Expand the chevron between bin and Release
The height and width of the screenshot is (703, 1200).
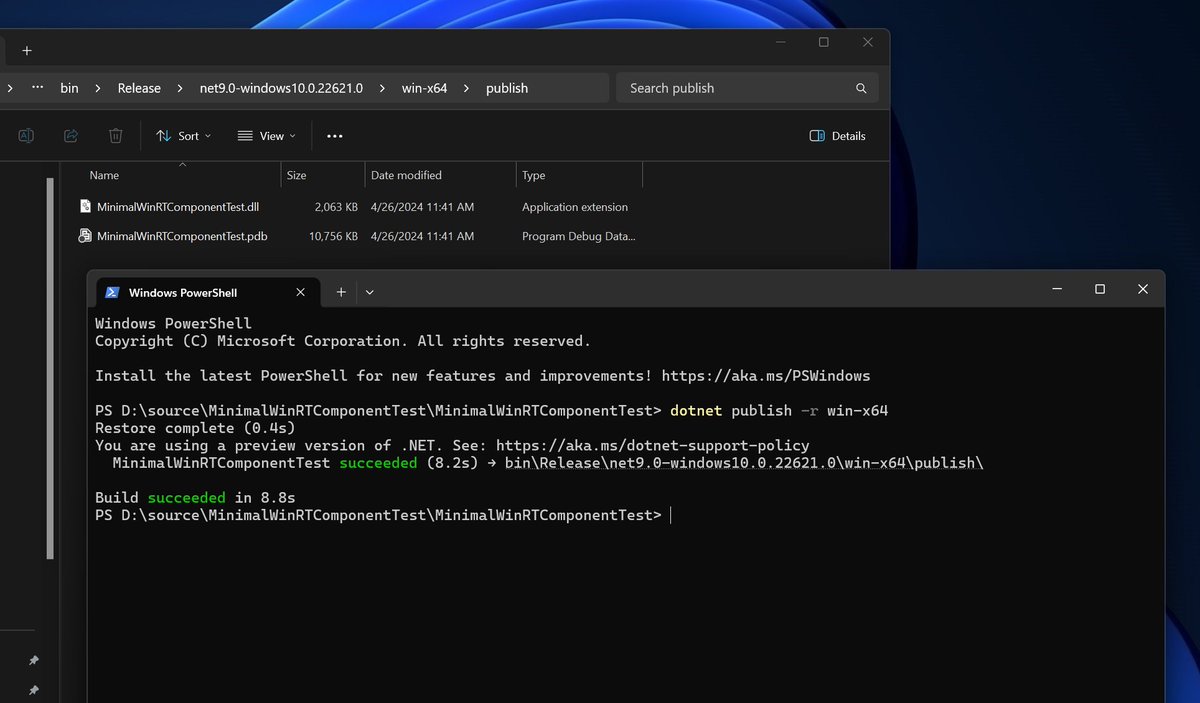tap(98, 88)
